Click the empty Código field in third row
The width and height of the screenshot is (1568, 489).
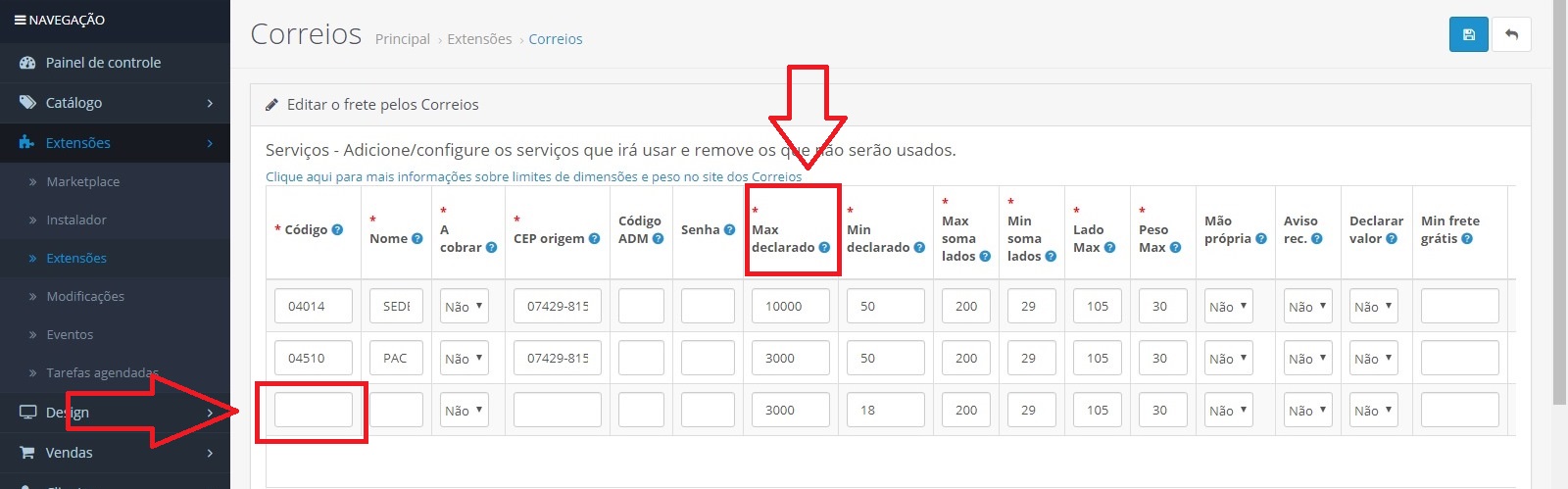tap(314, 410)
